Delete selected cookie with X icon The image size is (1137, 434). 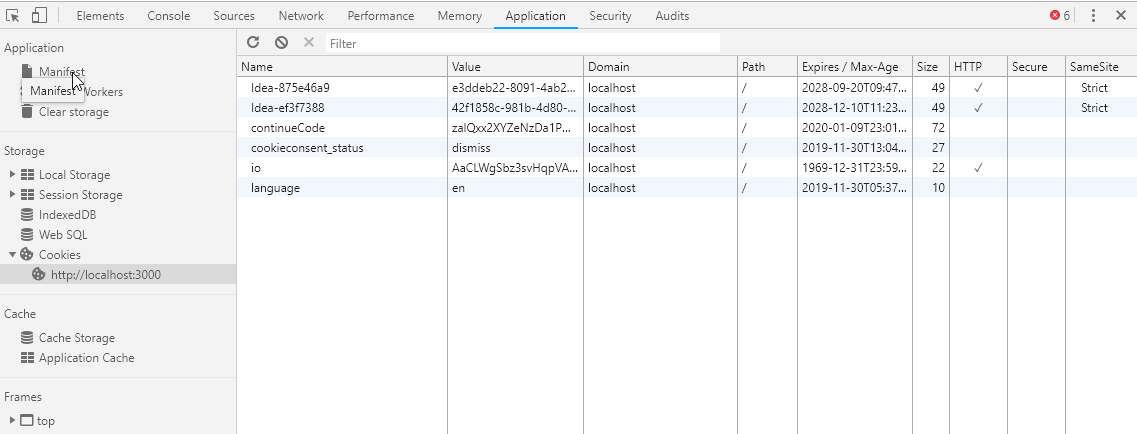[x=309, y=43]
